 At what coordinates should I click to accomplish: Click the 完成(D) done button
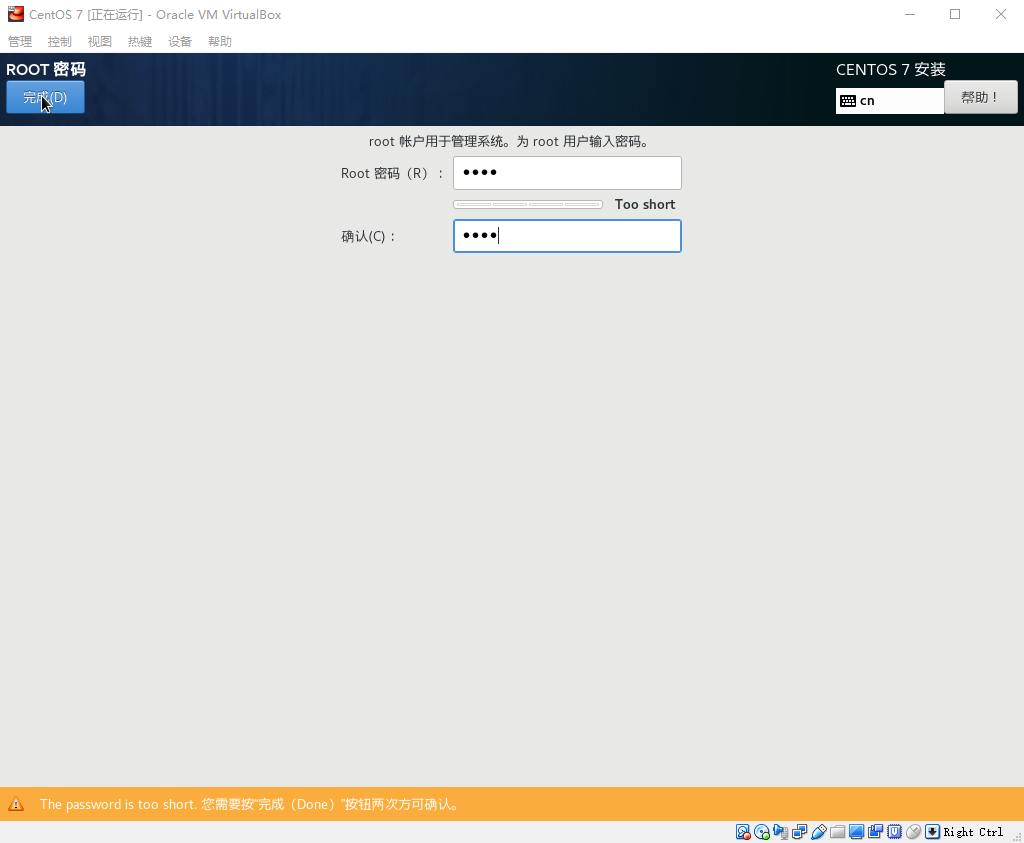(x=45, y=97)
